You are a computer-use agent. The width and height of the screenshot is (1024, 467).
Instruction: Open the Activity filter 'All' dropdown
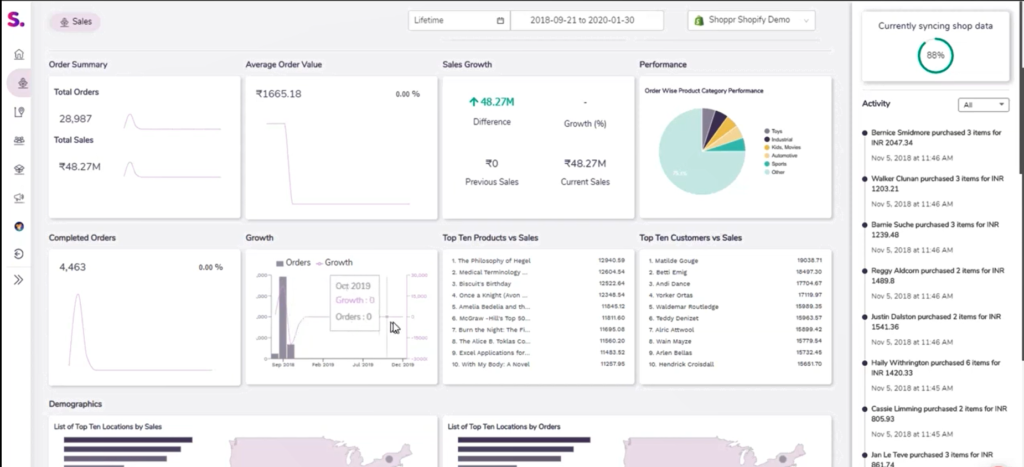coord(984,104)
